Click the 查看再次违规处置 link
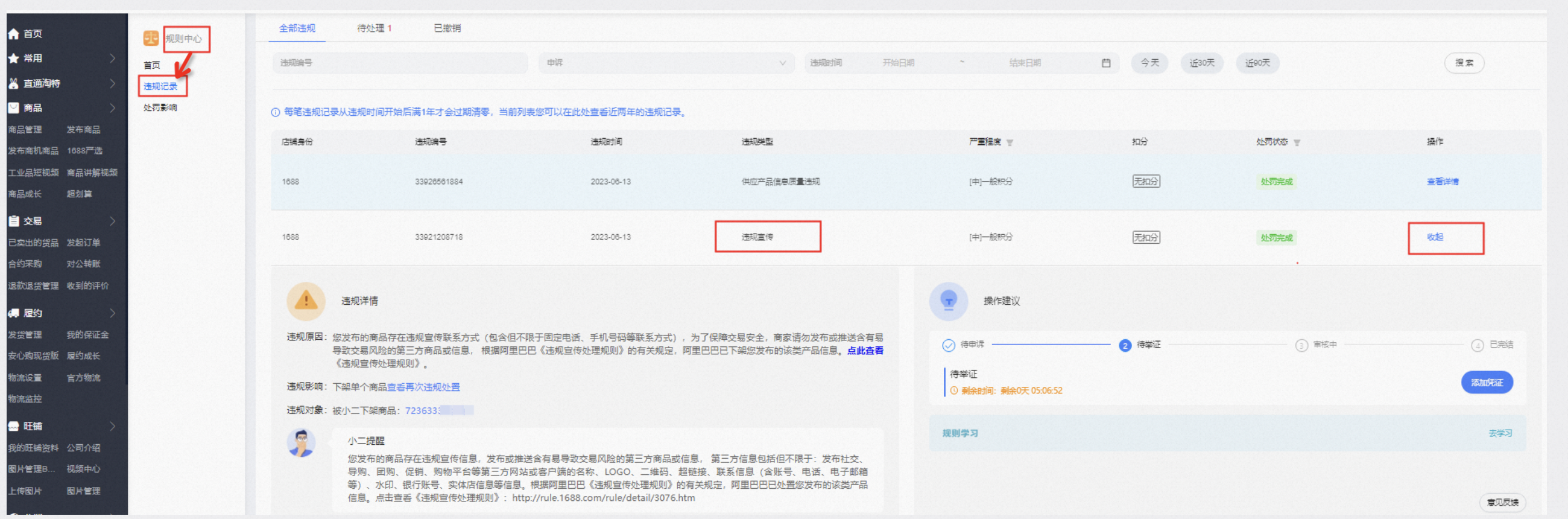The image size is (1568, 519). (423, 387)
